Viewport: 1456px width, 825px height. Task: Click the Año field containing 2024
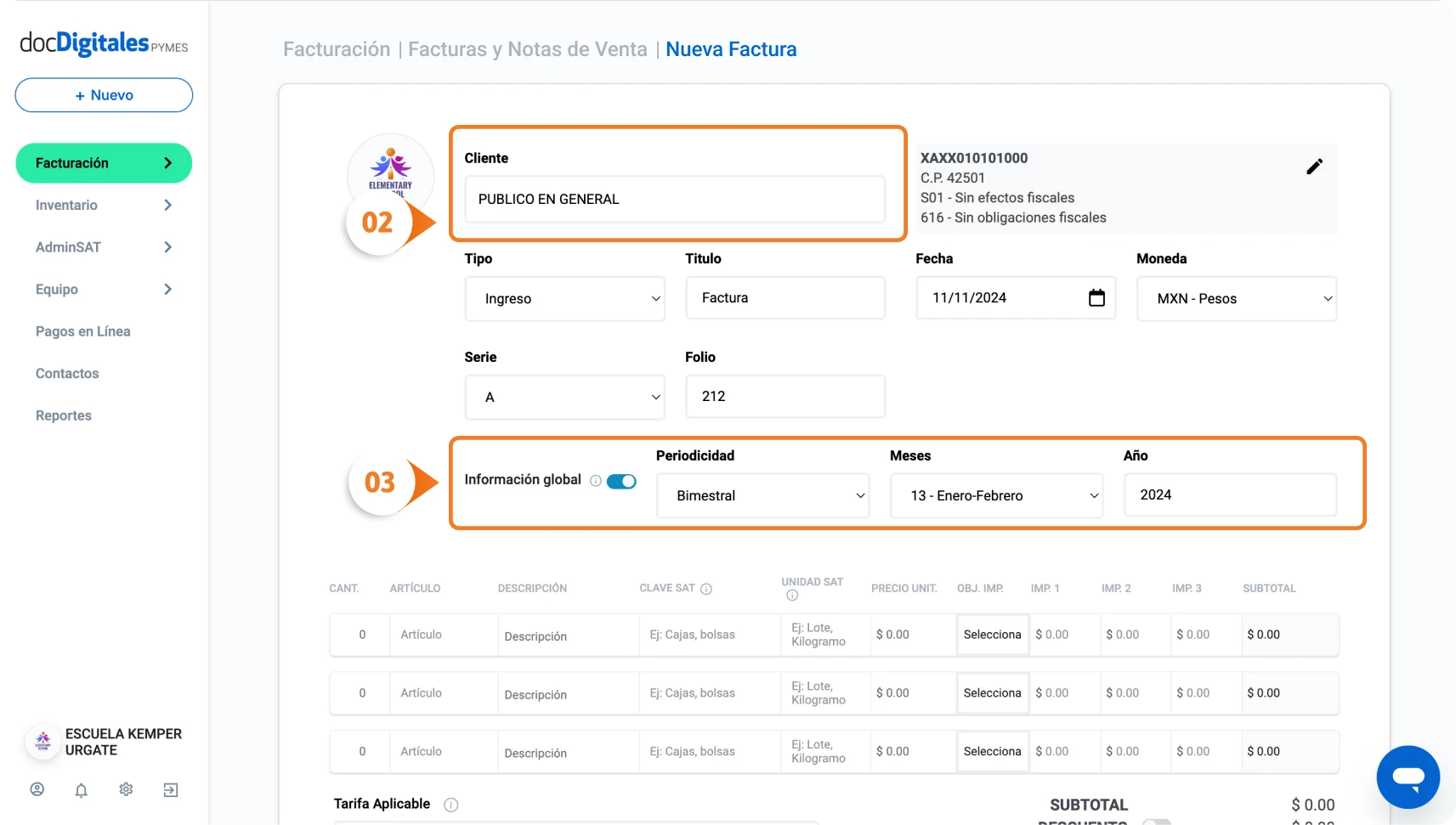1230,495
